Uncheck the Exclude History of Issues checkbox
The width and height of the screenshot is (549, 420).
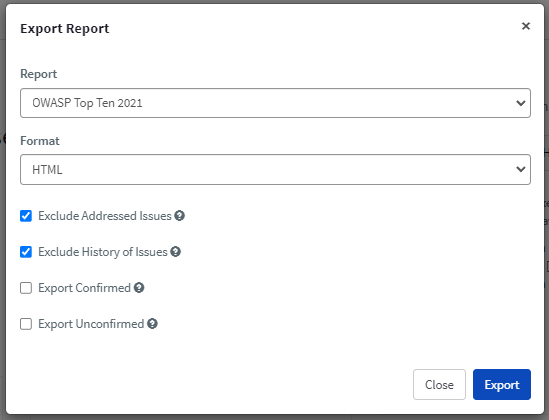tap(26, 252)
